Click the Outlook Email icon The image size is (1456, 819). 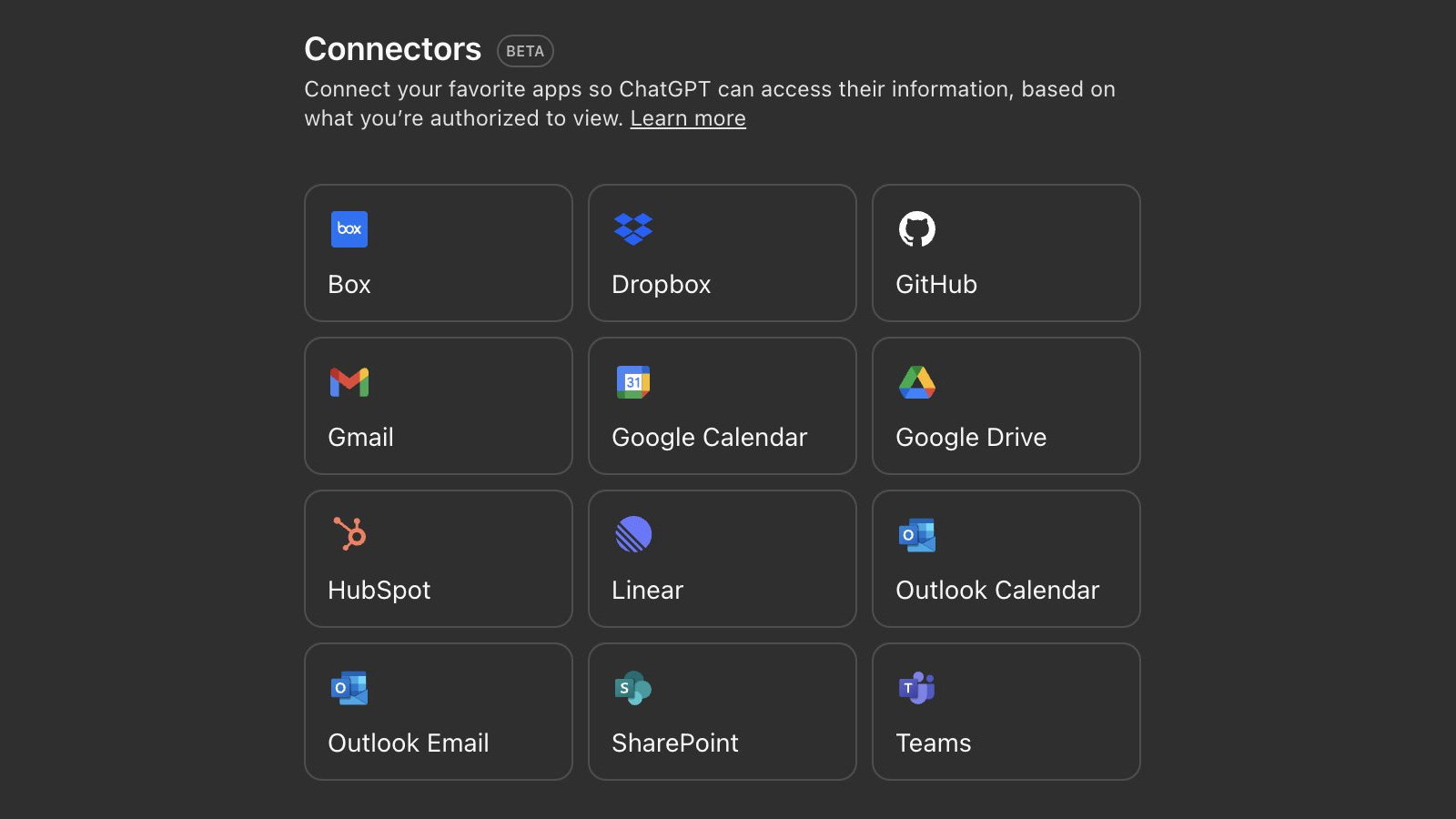[x=349, y=688]
